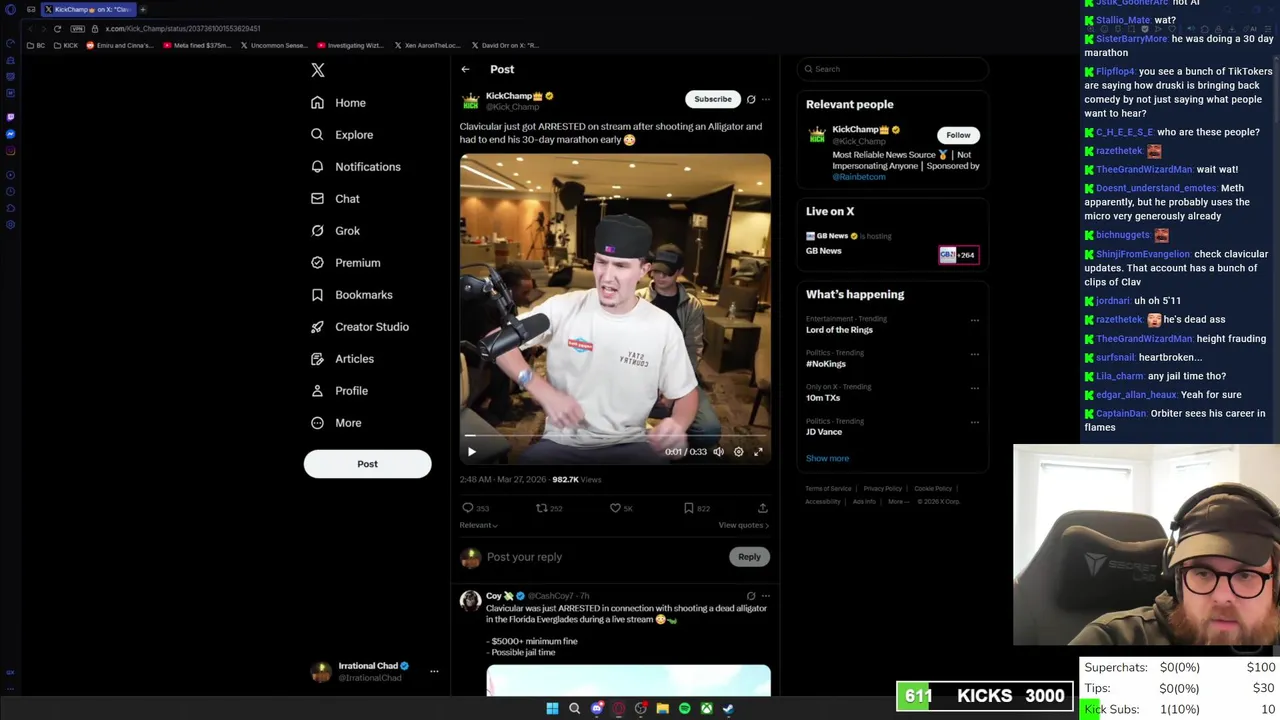The image size is (1280, 720).
Task: Share the post via share icon
Action: point(762,508)
